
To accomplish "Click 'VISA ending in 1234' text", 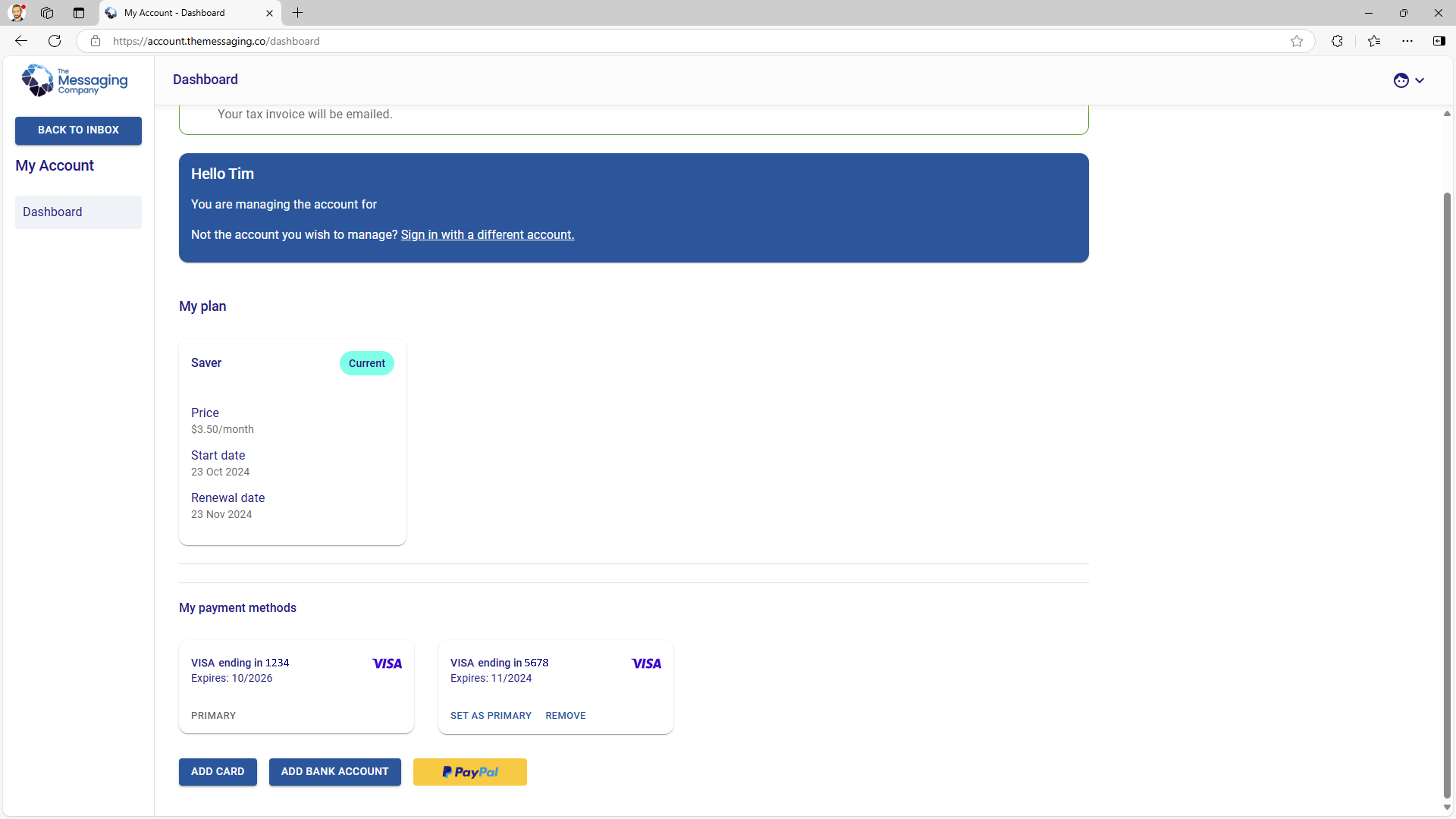I will click(240, 662).
